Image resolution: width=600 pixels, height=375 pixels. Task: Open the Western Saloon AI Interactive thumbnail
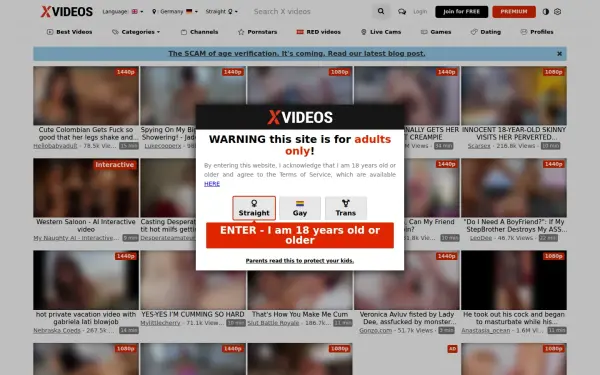[86, 188]
